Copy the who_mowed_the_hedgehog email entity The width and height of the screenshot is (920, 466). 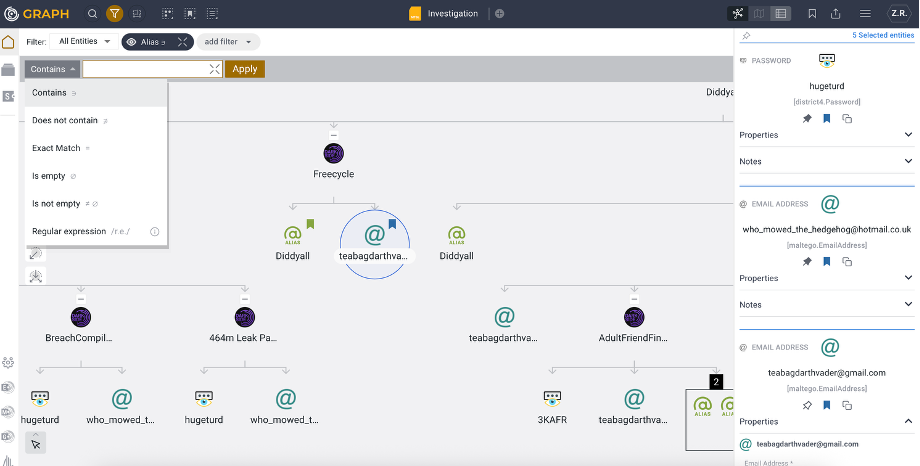[x=847, y=262]
